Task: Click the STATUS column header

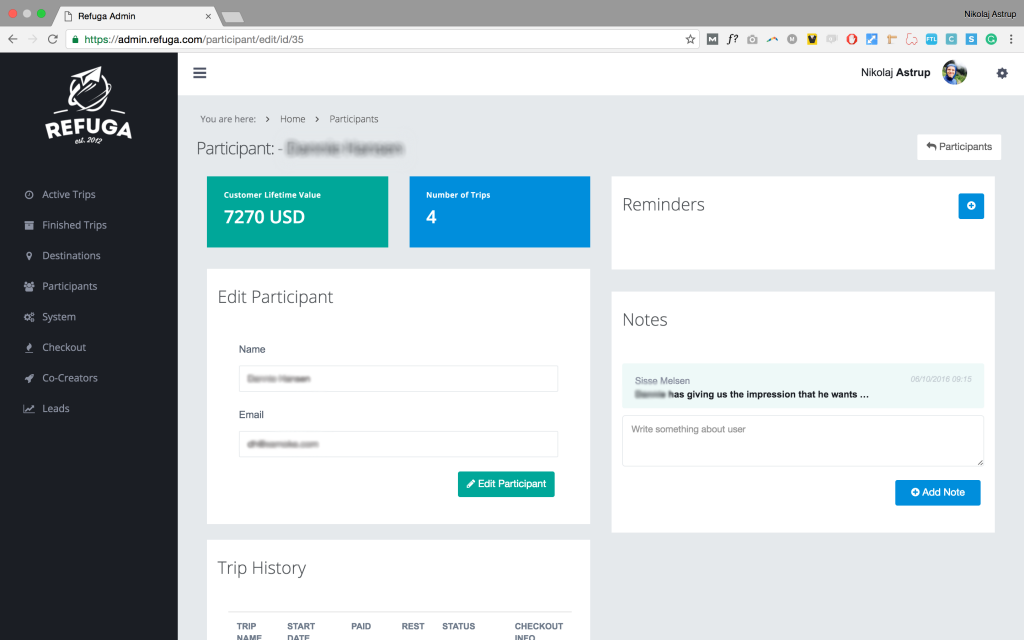Action: tap(458, 626)
